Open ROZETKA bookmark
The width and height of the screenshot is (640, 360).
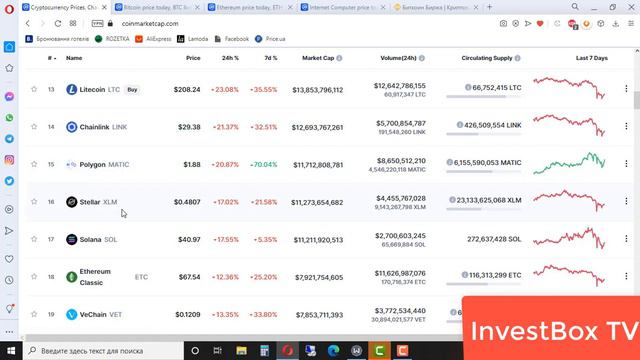112,39
